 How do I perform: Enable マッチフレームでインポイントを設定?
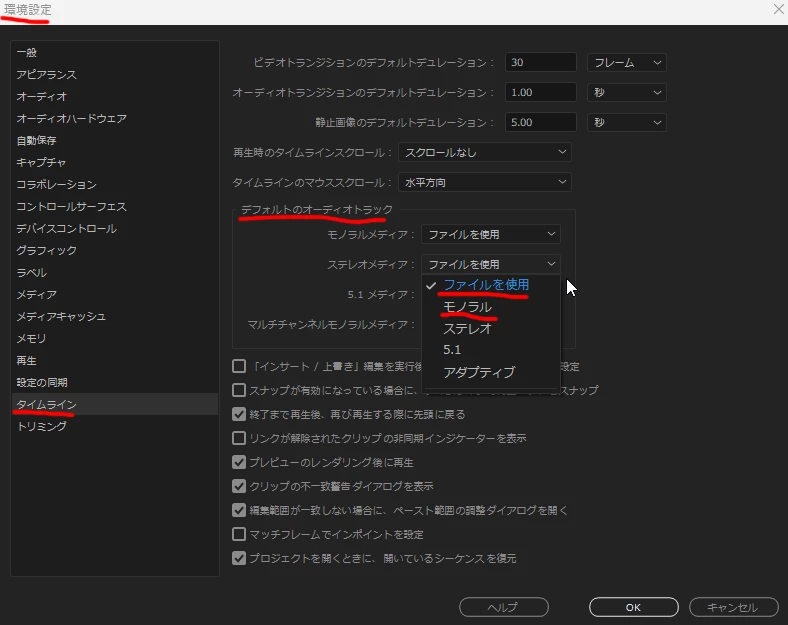point(239,534)
